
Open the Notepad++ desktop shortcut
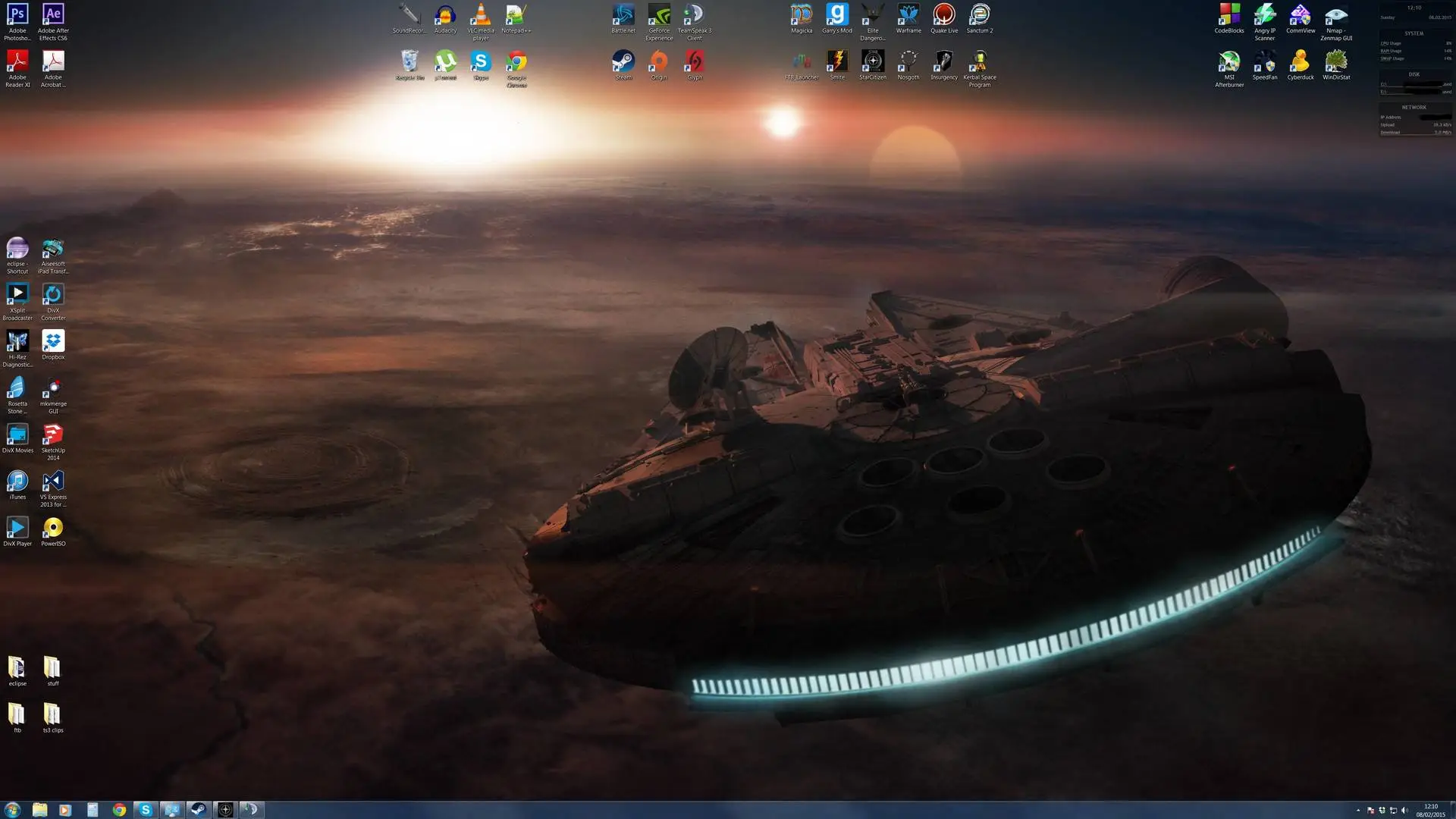point(516,19)
